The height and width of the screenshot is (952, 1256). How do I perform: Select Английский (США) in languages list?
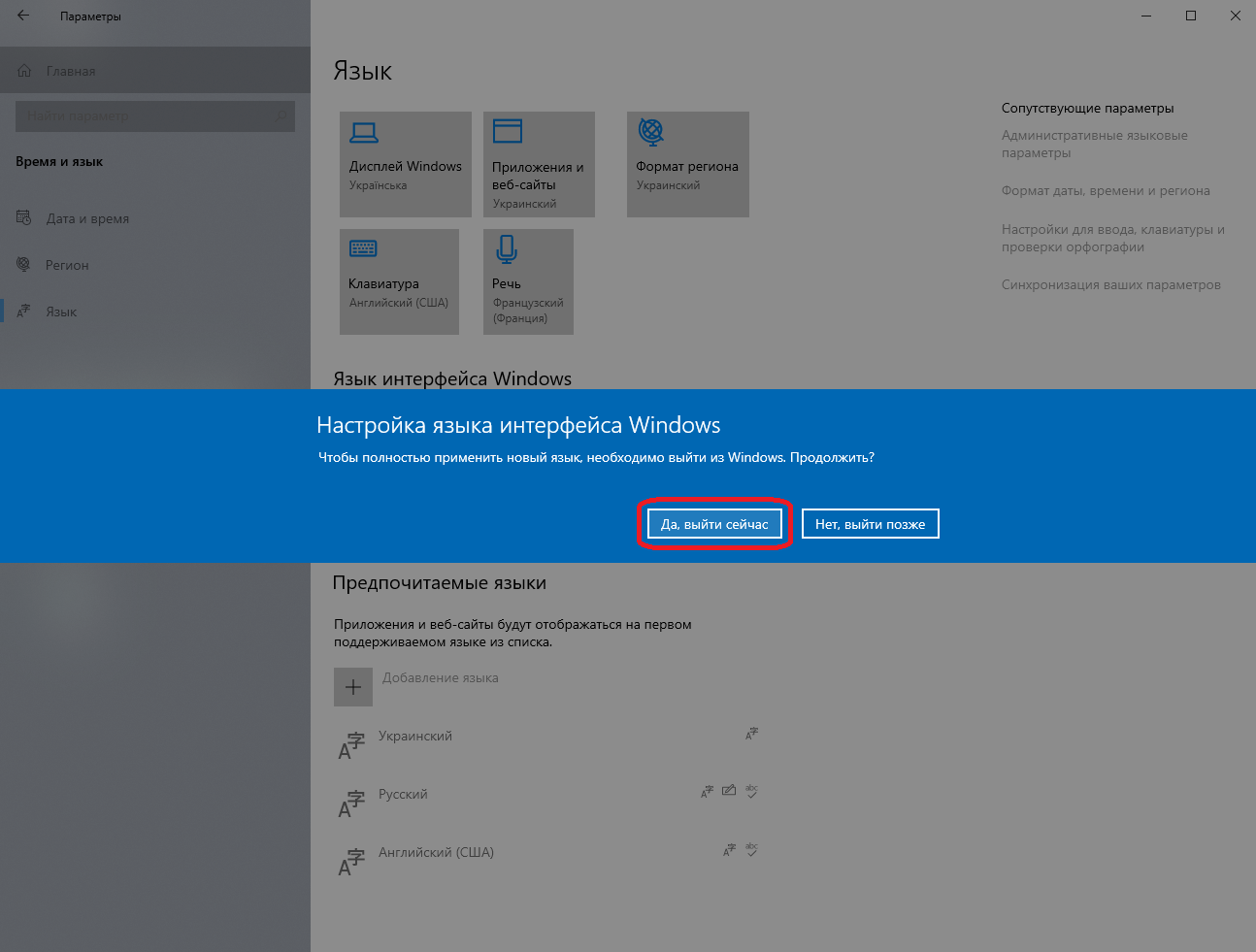[436, 853]
